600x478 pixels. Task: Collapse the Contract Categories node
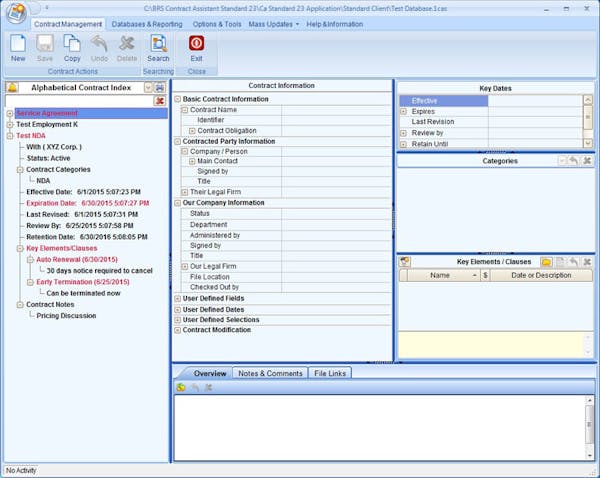(20, 170)
